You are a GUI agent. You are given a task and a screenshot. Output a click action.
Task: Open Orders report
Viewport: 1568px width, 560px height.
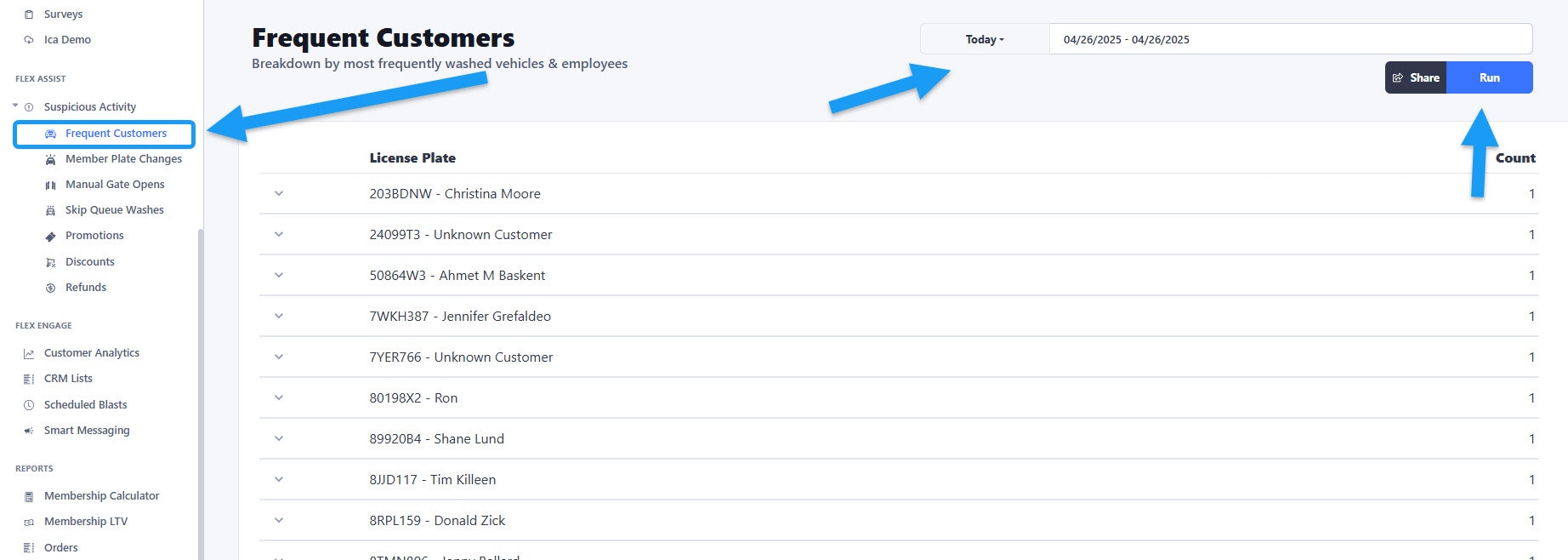60,548
